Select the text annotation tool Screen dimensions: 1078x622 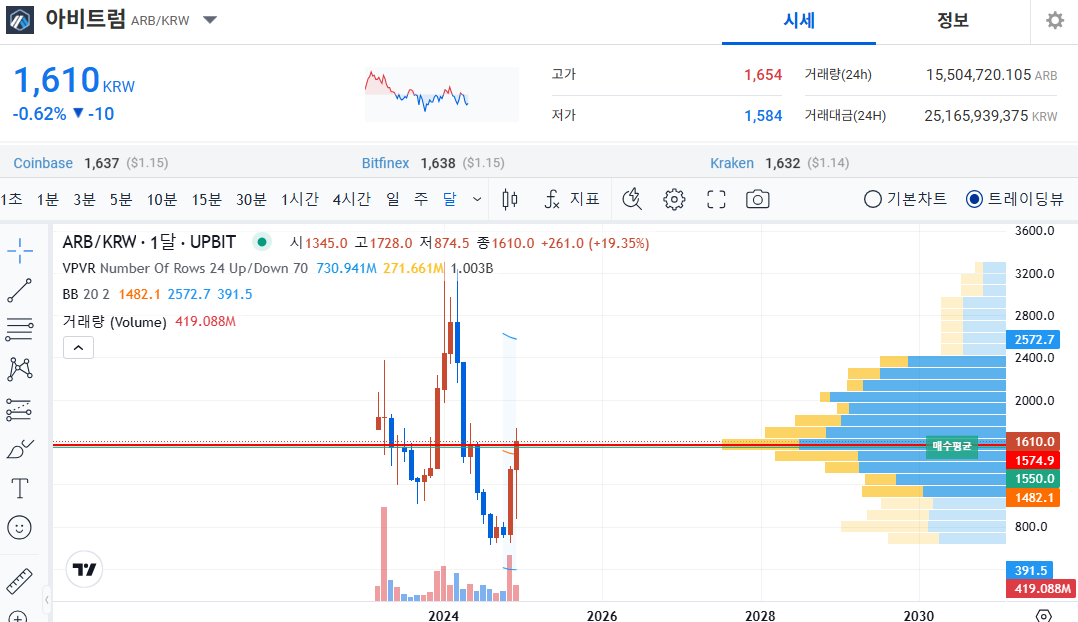[x=20, y=489]
